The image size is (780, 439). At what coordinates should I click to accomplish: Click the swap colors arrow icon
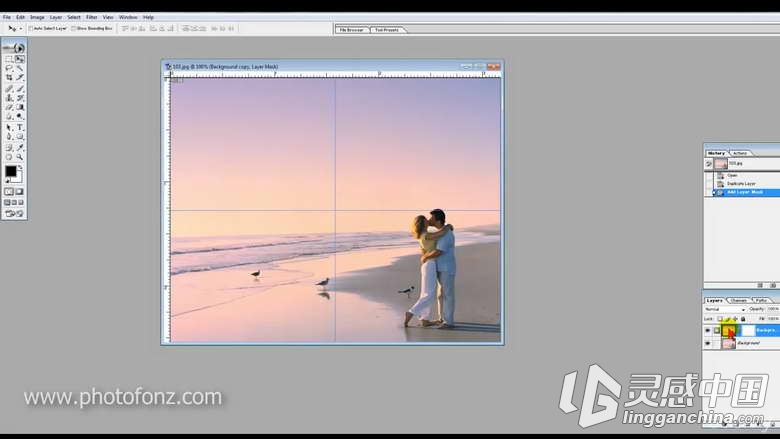20,167
